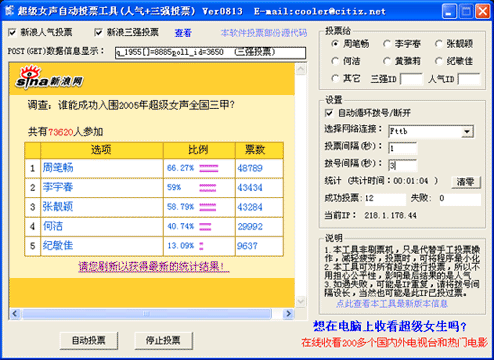Click the 投票间隔(秒) input field

tap(403, 148)
